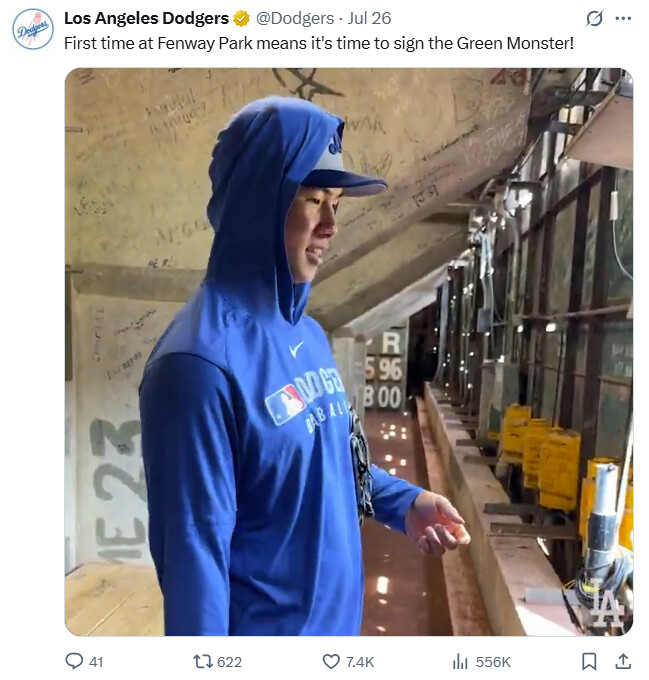
Task: Open view analytics bar chart icon
Action: (x=460, y=662)
